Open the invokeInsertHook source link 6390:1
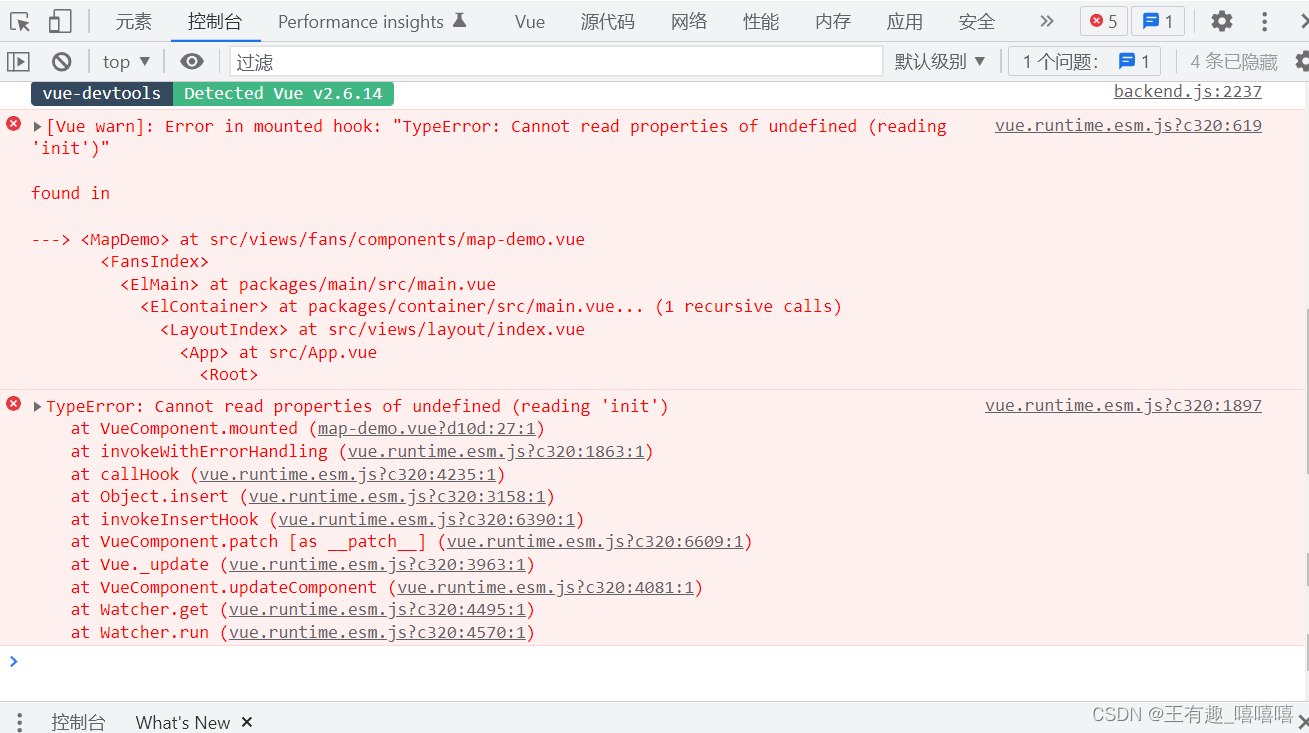Image resolution: width=1309 pixels, height=733 pixels. 427,520
